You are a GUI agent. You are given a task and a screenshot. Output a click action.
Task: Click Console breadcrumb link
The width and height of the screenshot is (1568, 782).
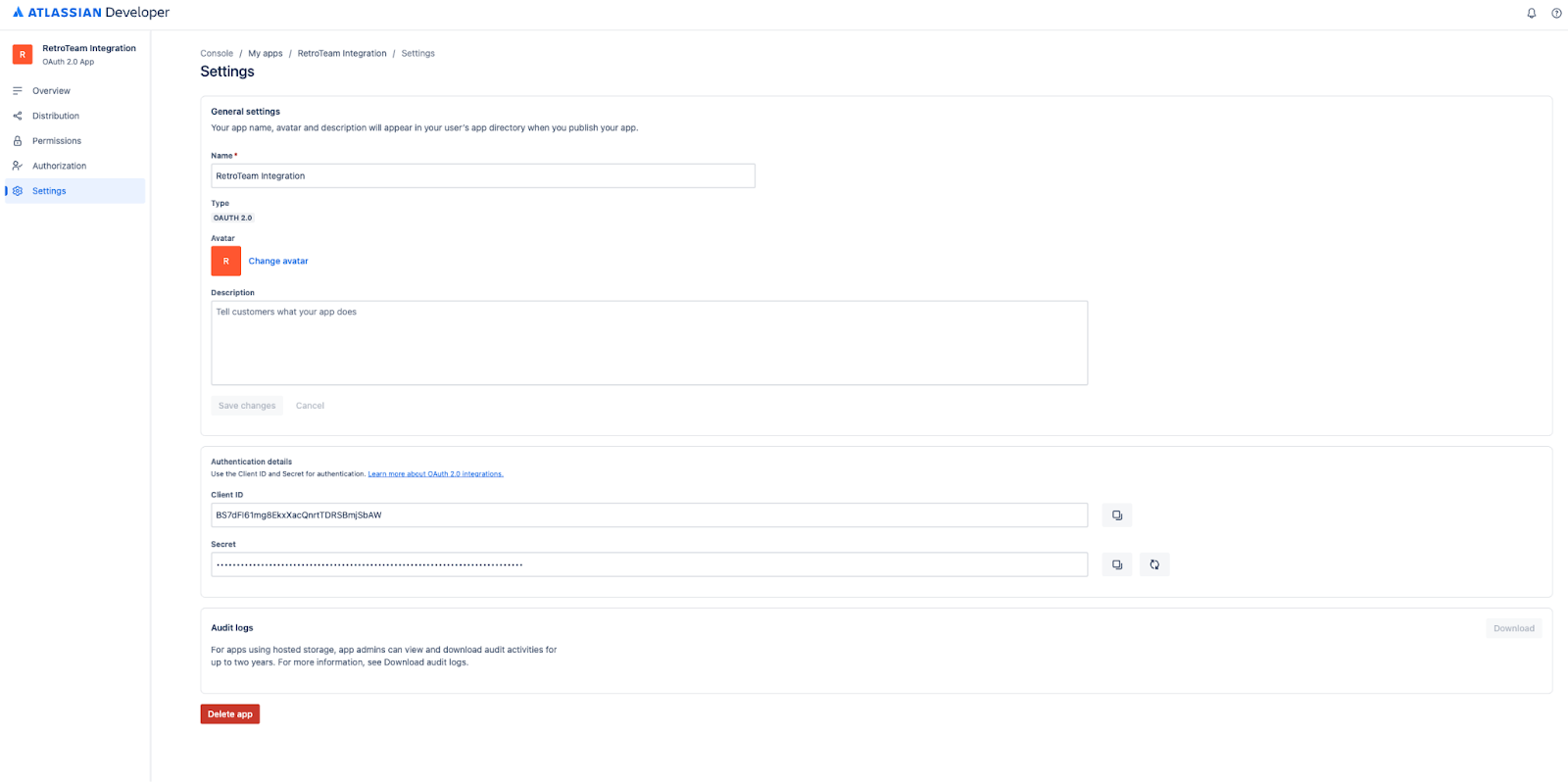click(x=217, y=54)
